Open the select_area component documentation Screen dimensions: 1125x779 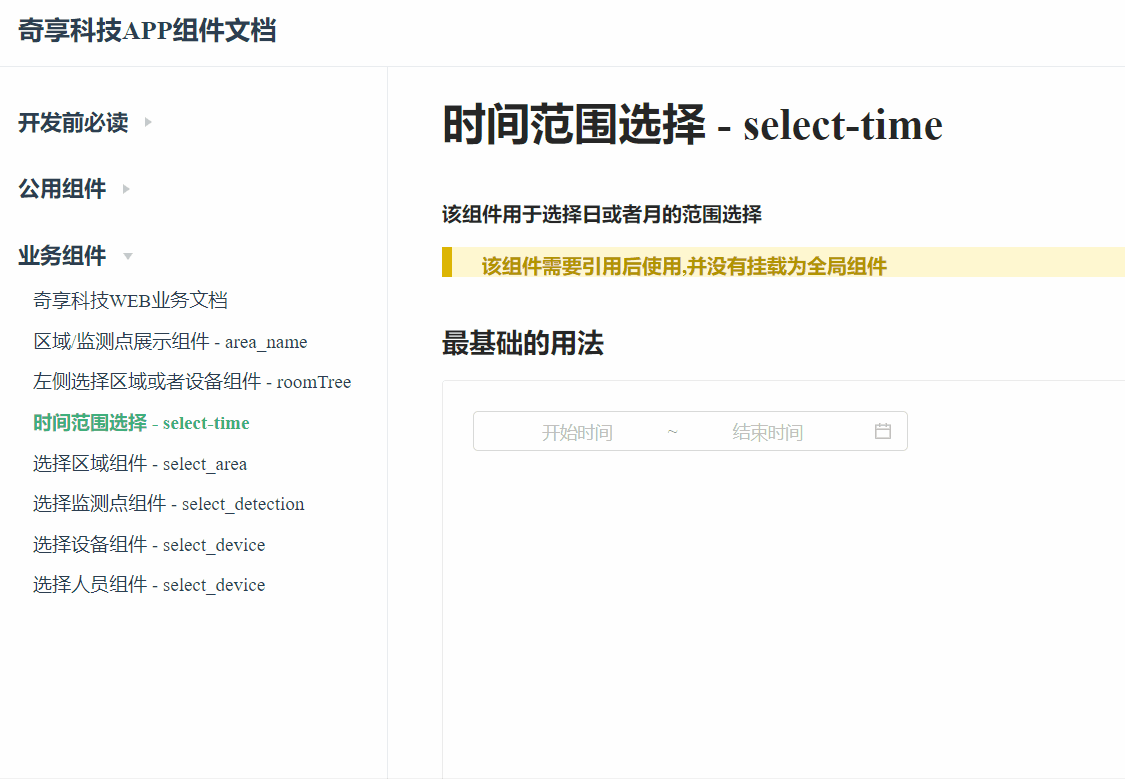[x=139, y=463]
